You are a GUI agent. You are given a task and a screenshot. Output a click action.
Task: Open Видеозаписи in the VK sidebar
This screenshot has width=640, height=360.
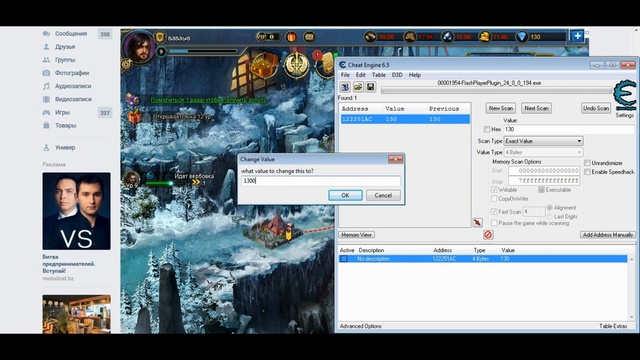(x=73, y=99)
